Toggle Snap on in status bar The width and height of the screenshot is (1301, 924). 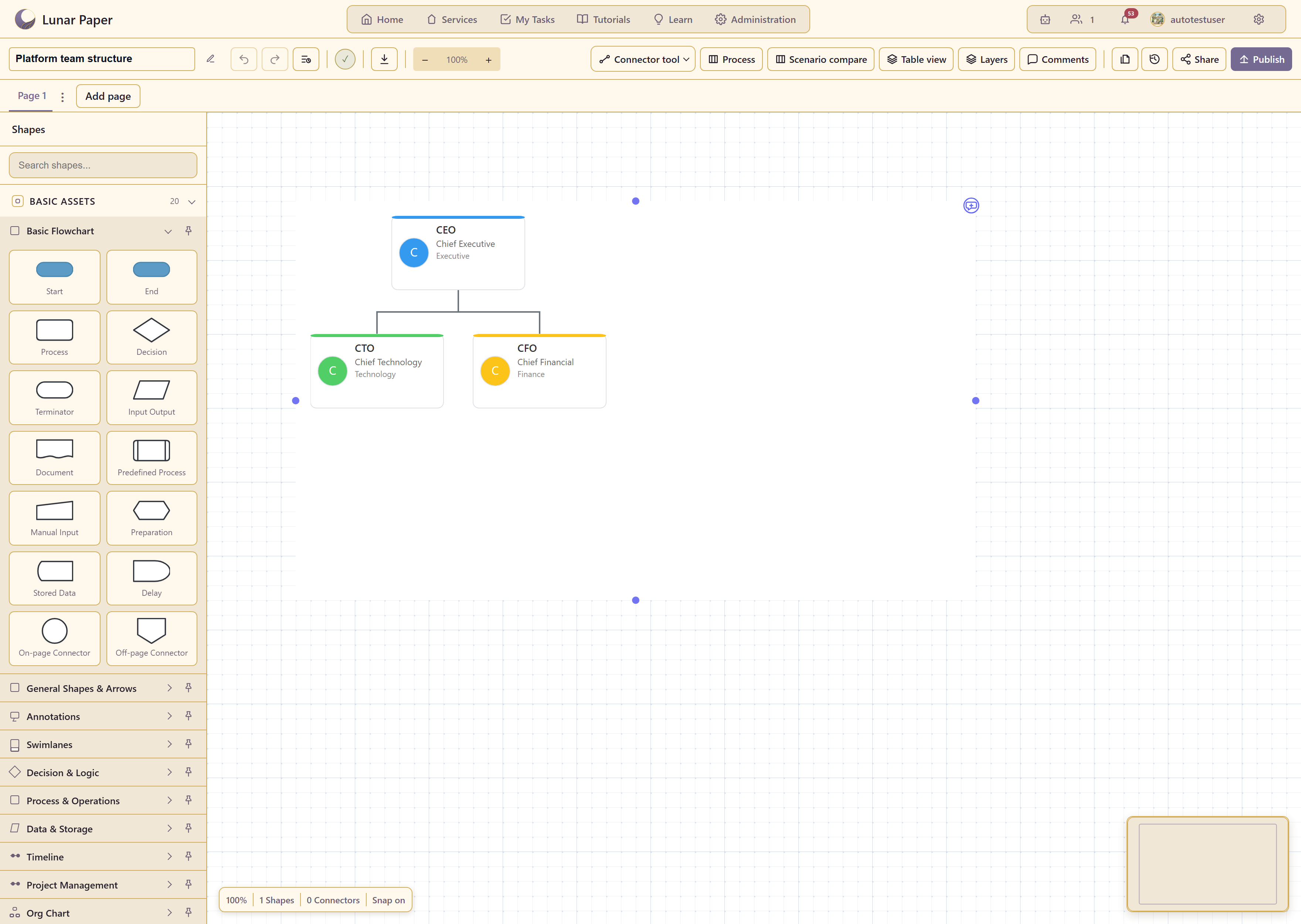click(x=388, y=900)
